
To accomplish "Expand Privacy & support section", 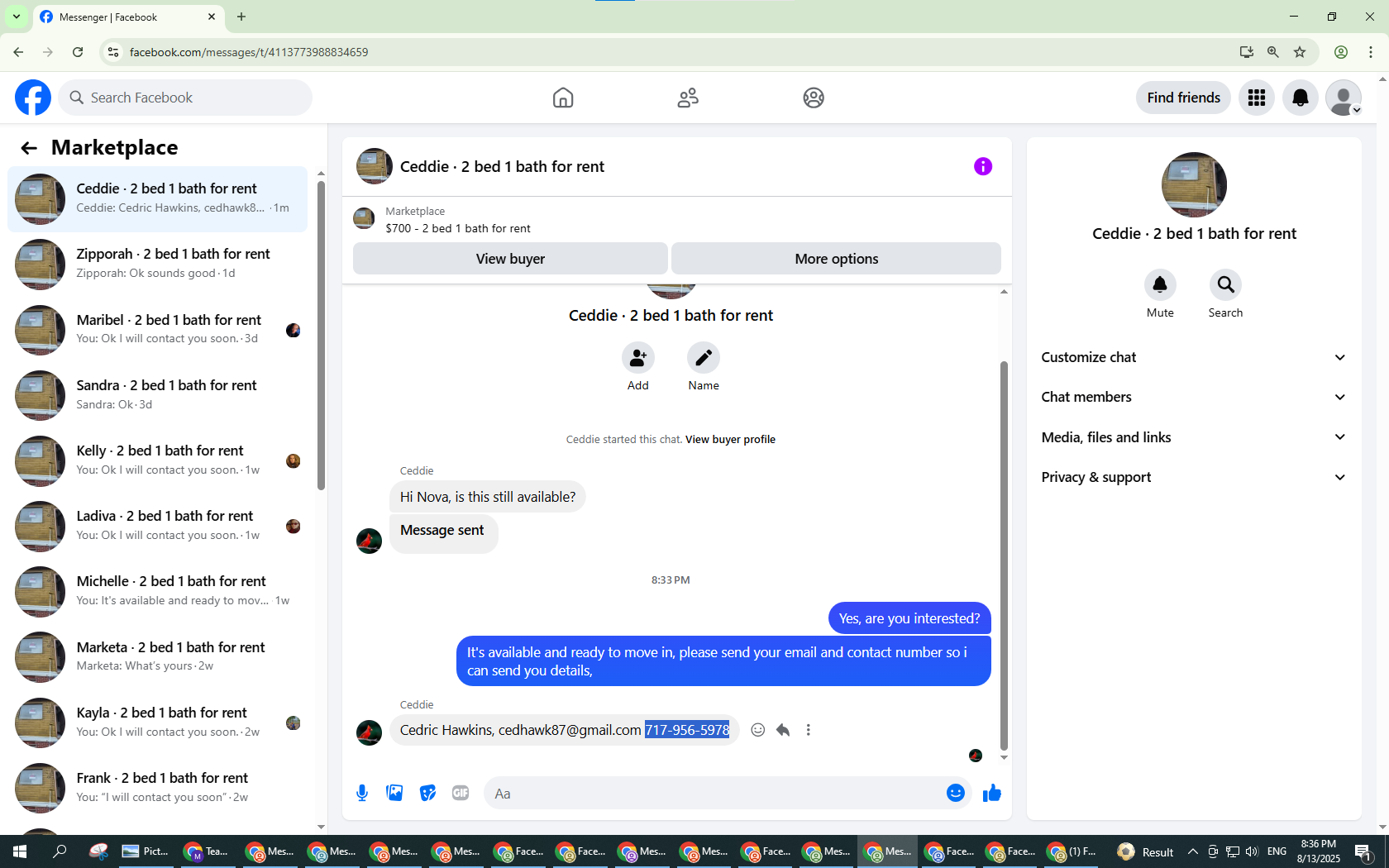I will pos(1194,477).
